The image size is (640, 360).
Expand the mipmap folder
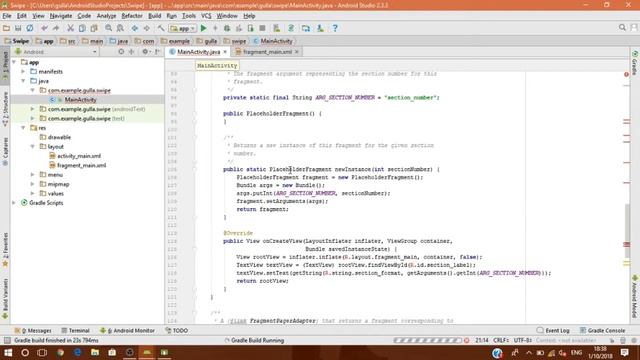click(x=33, y=184)
